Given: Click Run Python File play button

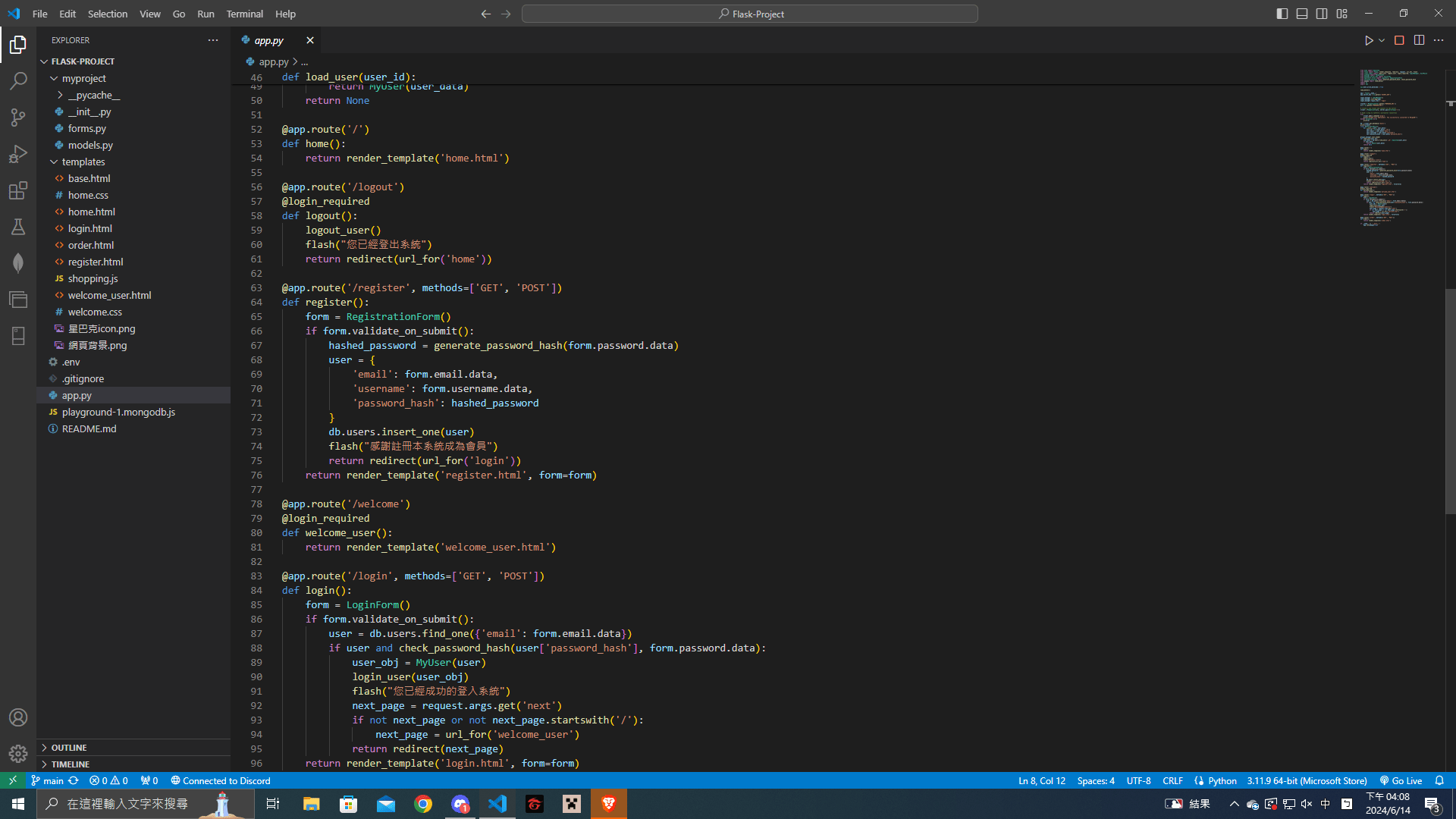Looking at the screenshot, I should 1369,40.
